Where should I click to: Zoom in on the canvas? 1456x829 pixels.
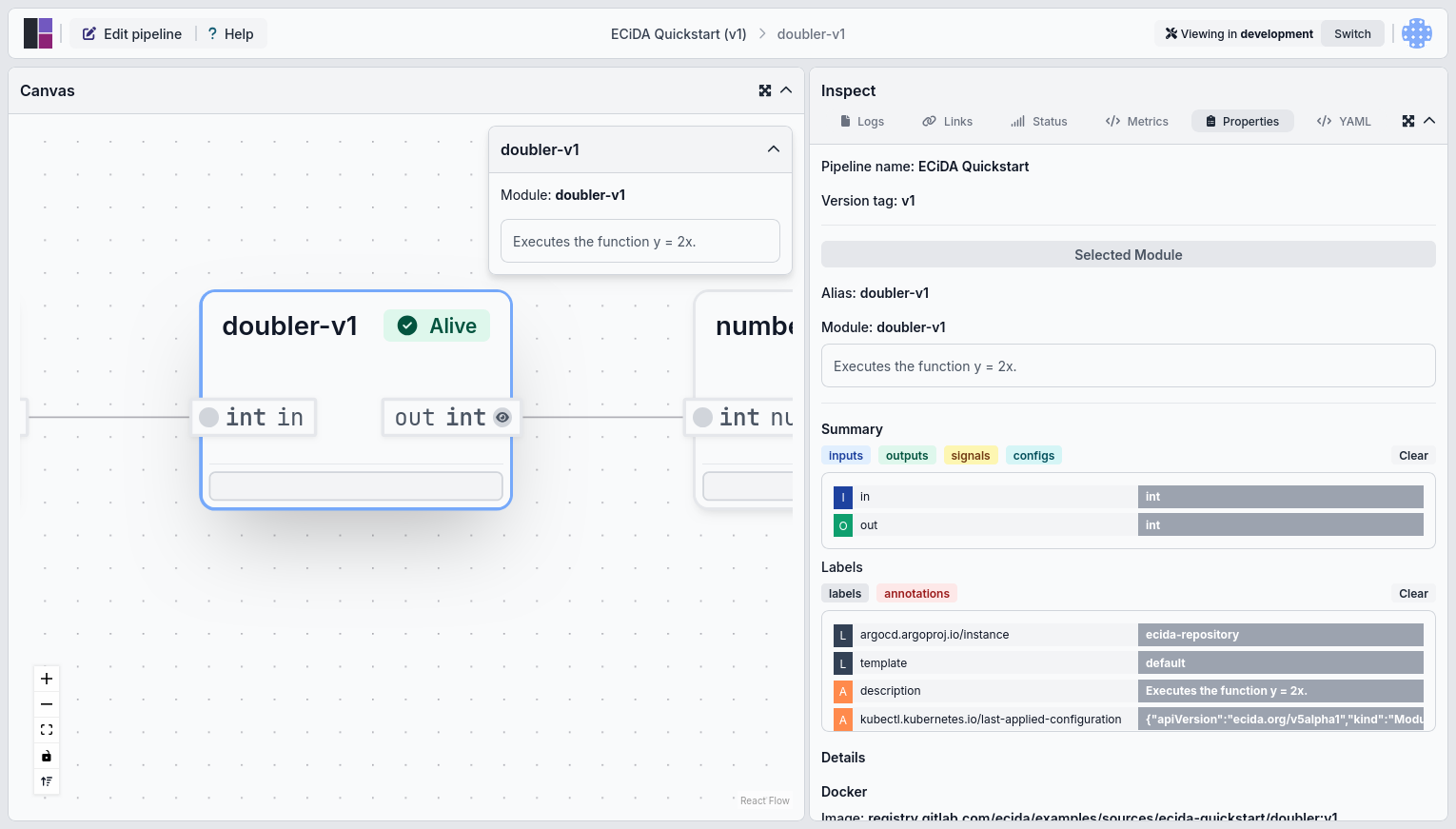point(47,679)
